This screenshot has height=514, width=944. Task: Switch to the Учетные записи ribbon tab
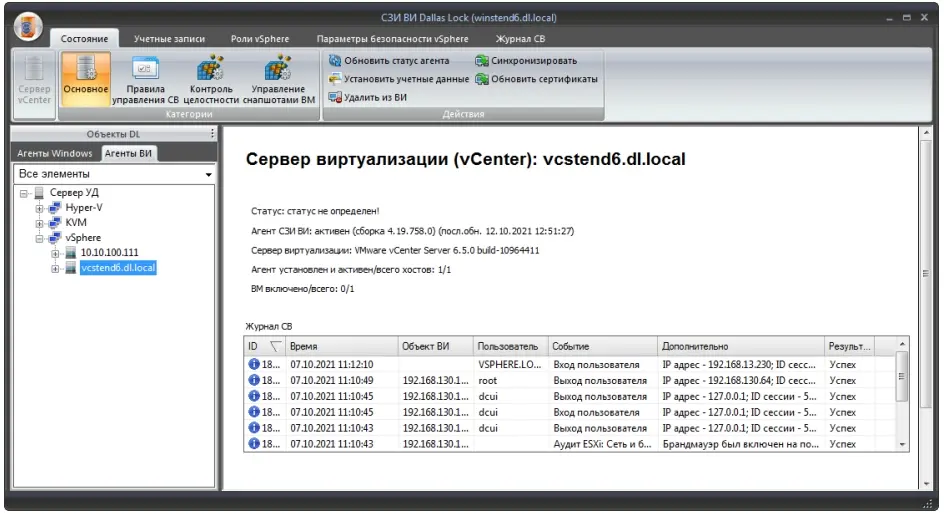(169, 39)
